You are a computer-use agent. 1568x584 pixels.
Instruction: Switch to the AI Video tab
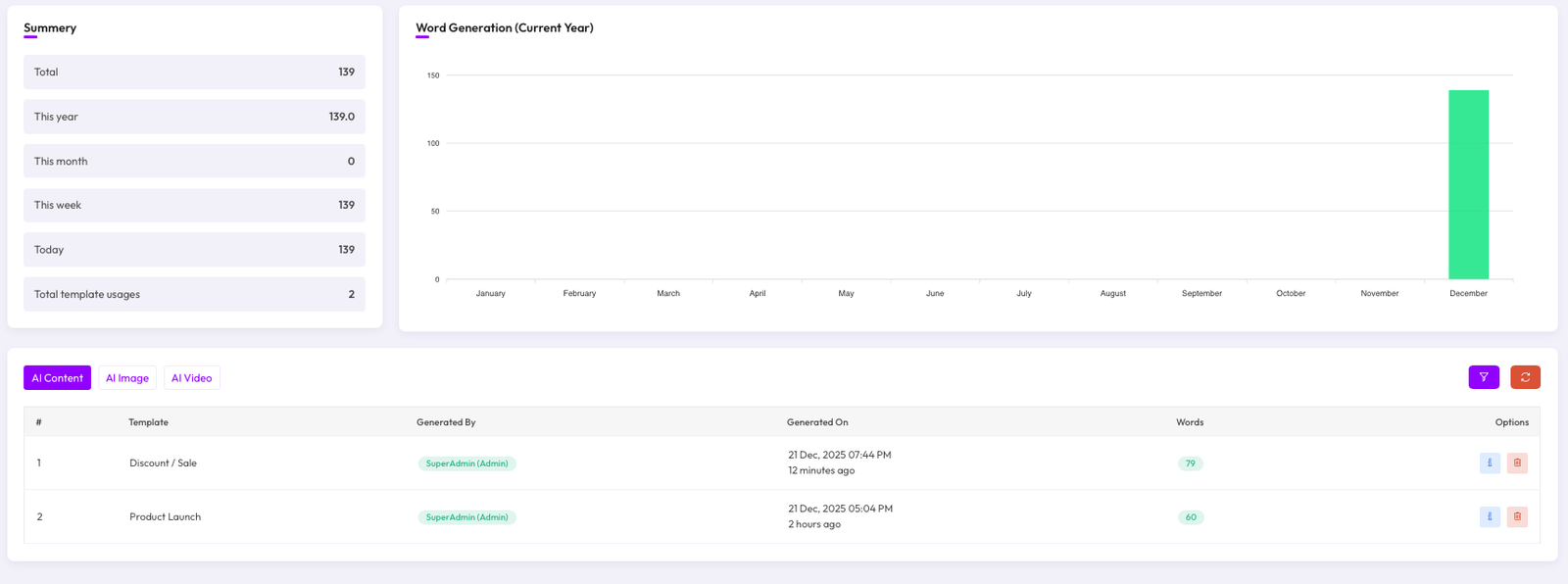[191, 378]
